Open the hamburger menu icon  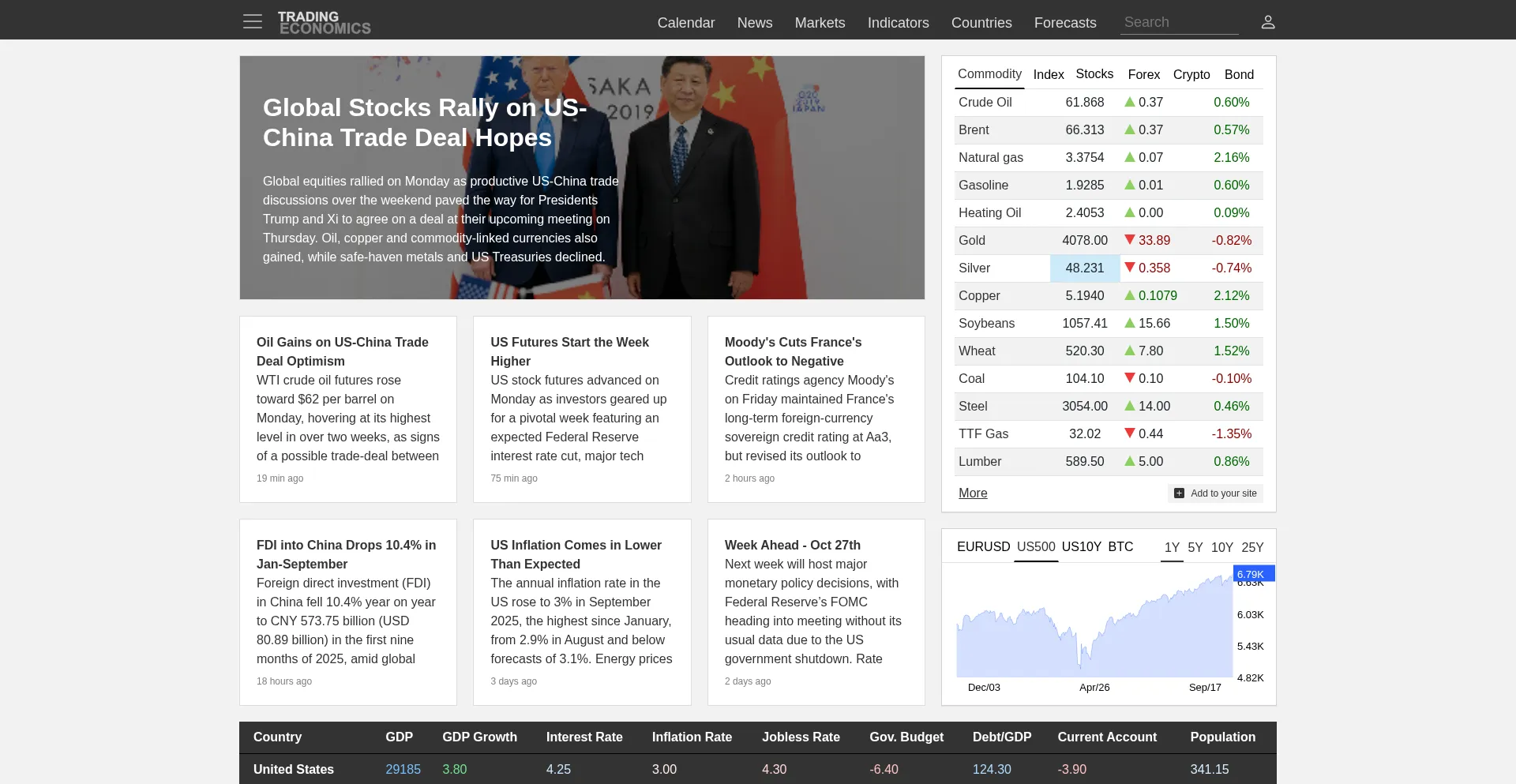253,21
